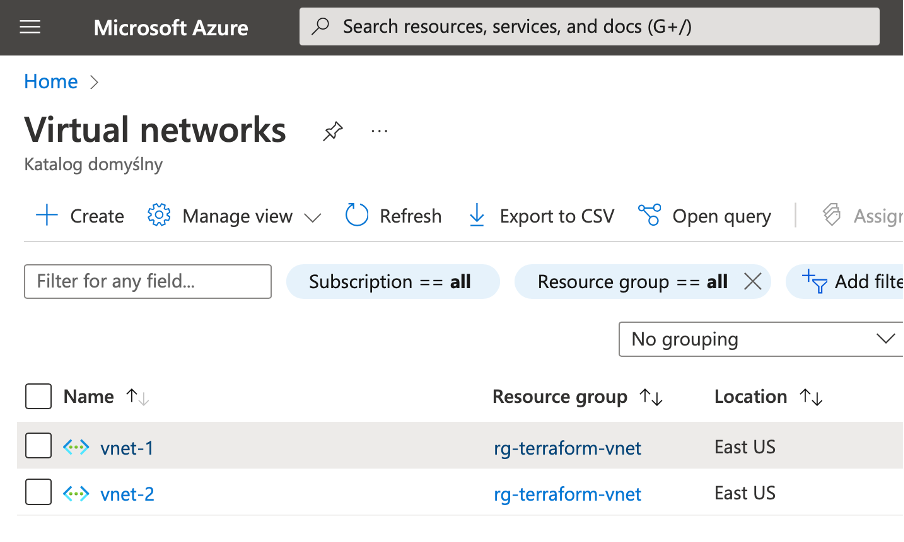This screenshot has width=904, height=542.
Task: Focus the Filter for any field box
Action: (148, 281)
